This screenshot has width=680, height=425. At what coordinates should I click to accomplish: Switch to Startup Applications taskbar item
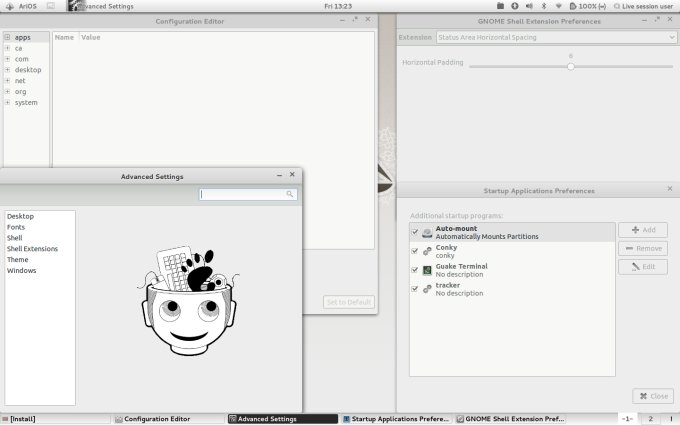396,419
